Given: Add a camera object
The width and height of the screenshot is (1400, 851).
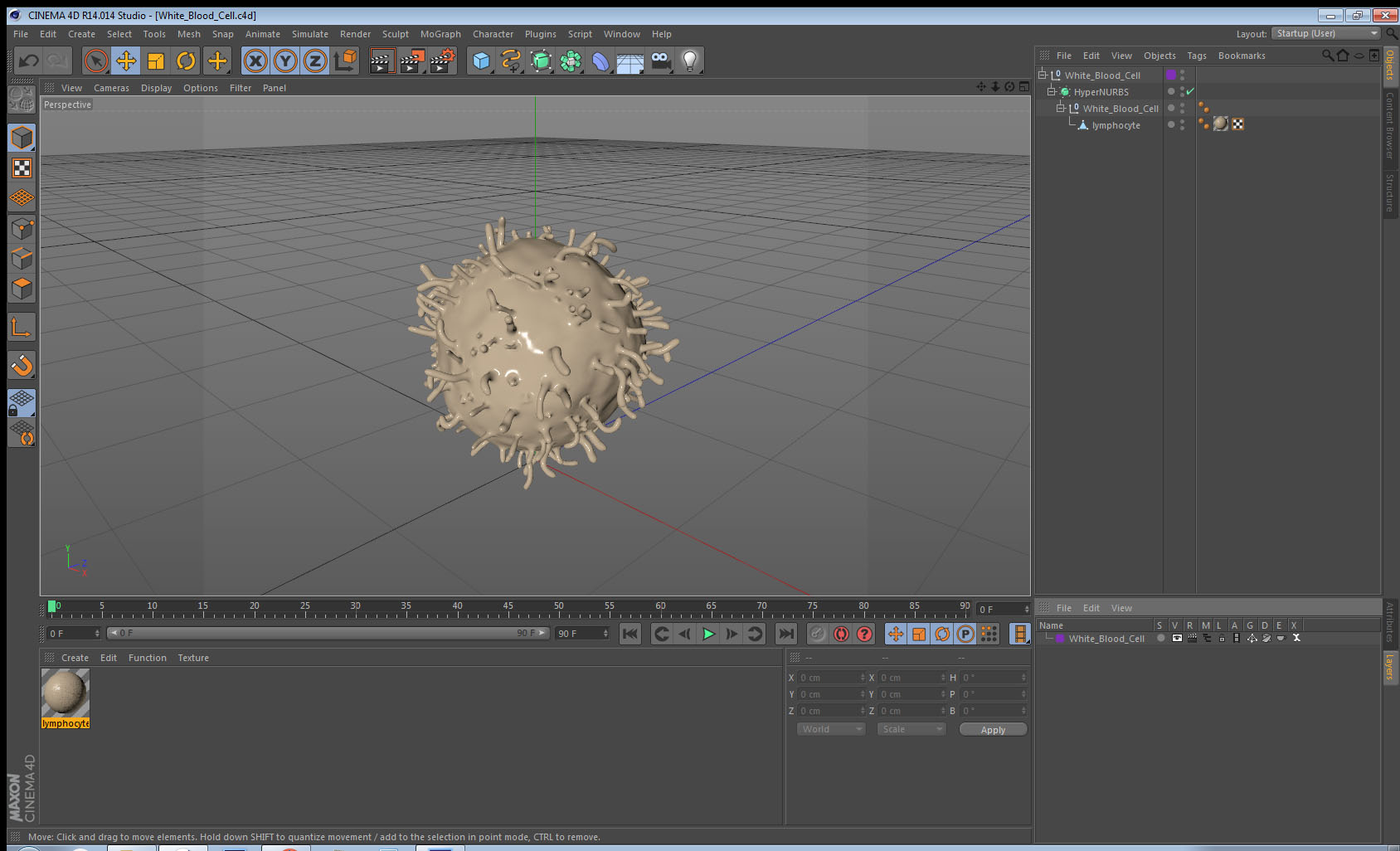Looking at the screenshot, I should pos(660,61).
